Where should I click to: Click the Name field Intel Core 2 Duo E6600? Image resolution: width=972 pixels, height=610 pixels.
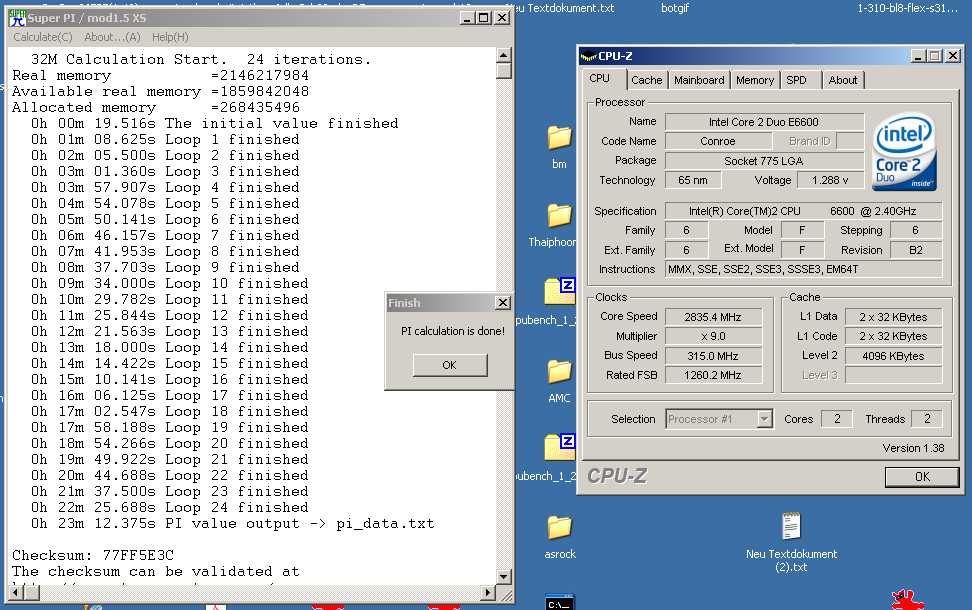tap(764, 122)
